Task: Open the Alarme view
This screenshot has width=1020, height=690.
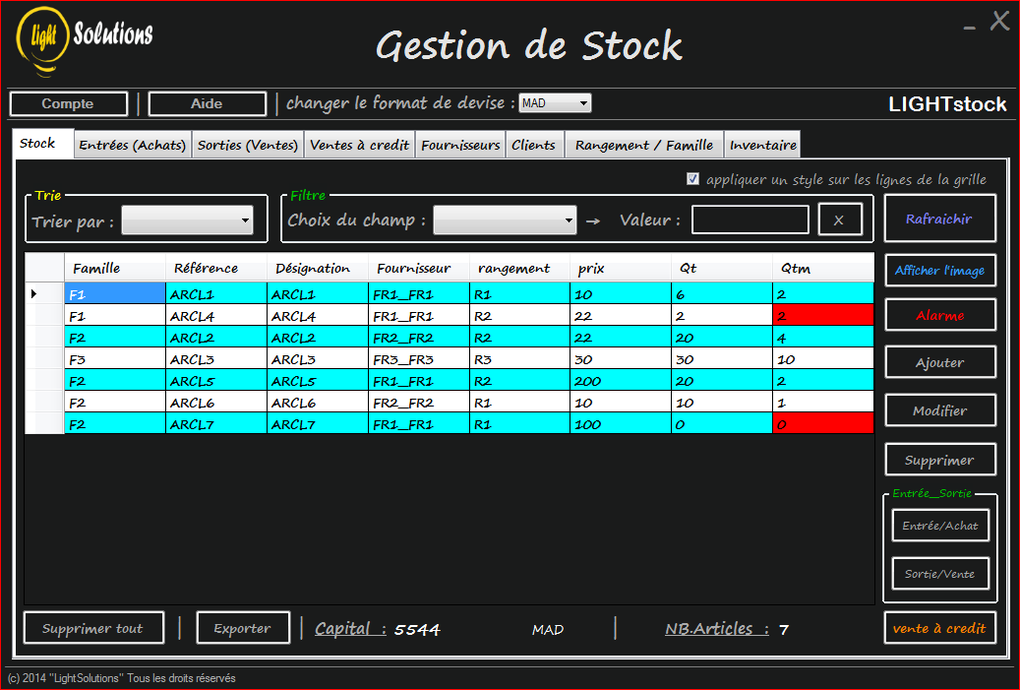Action: tap(939, 314)
